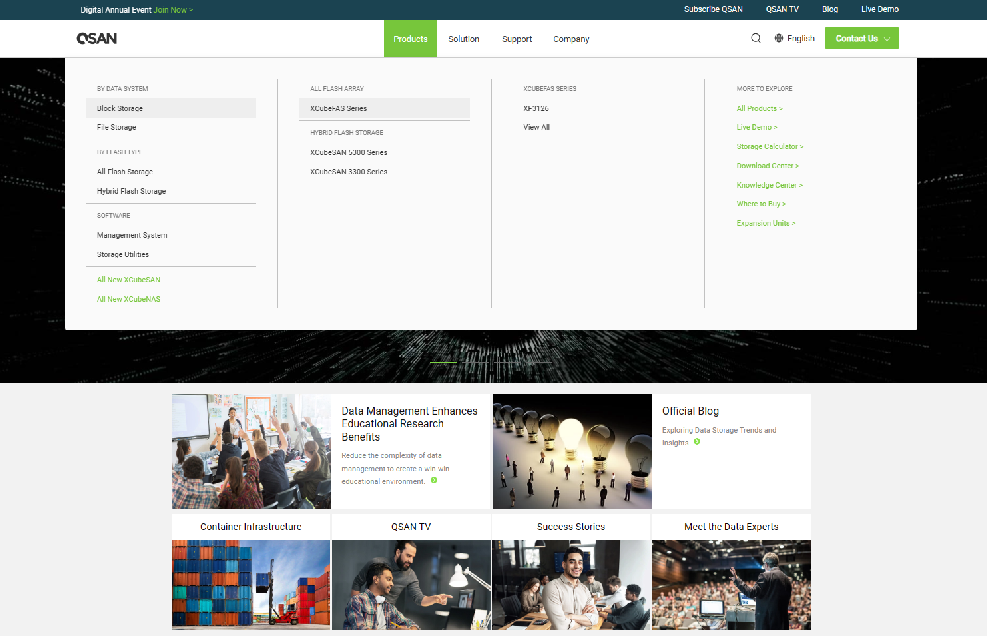Click the QSAN logo
This screenshot has height=636, width=987.
(96, 38)
